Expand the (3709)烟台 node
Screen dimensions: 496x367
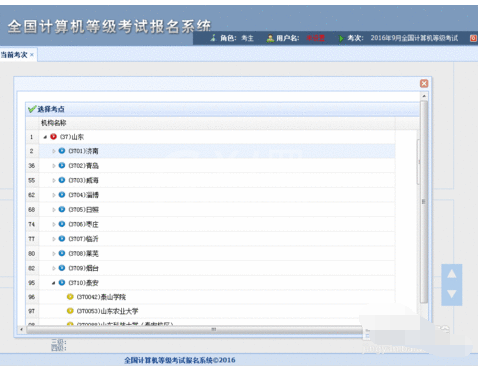[54, 268]
